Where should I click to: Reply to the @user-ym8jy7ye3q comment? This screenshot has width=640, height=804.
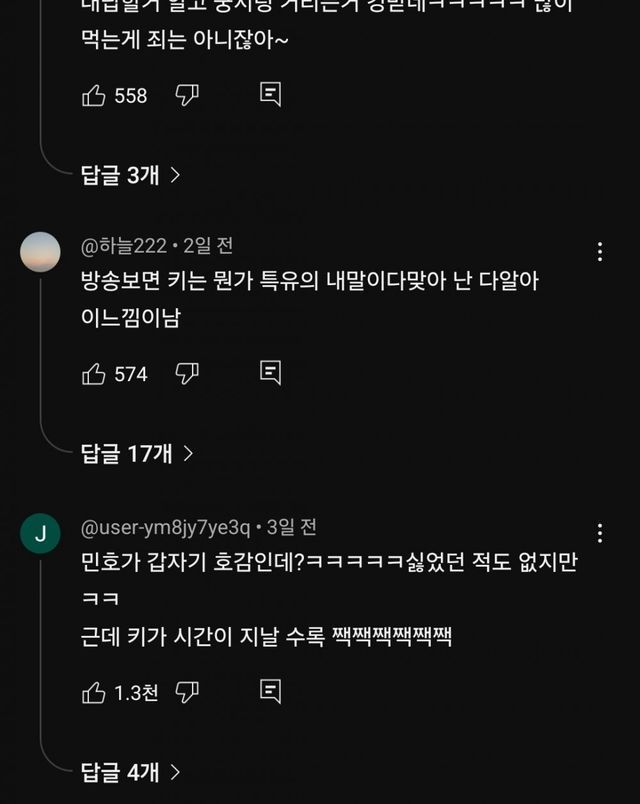[x=270, y=692]
